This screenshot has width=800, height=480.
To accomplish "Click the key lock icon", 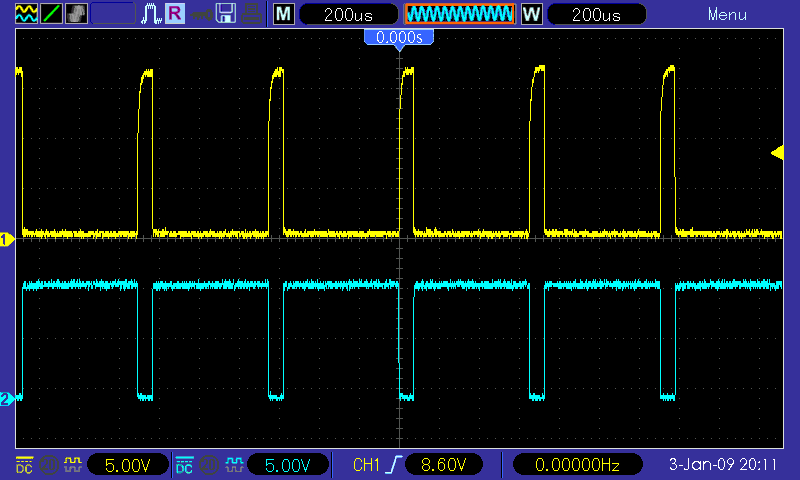I will click(201, 14).
